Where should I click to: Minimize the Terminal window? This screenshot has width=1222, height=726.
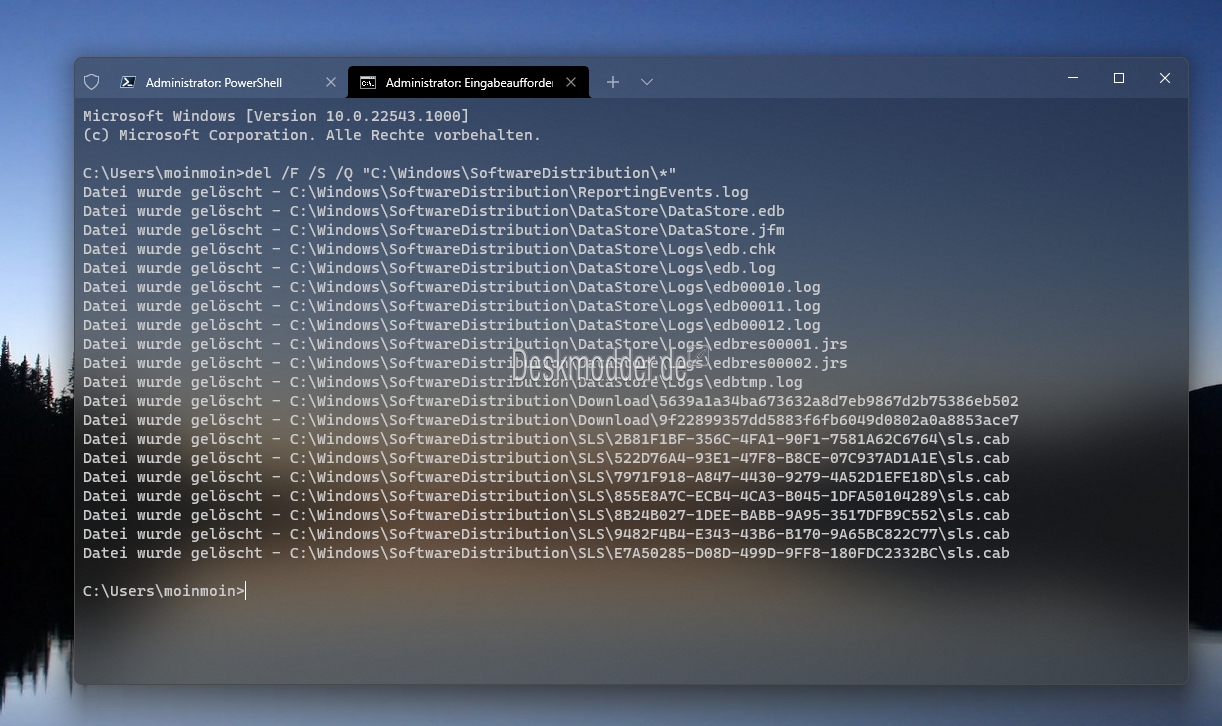[1073, 78]
